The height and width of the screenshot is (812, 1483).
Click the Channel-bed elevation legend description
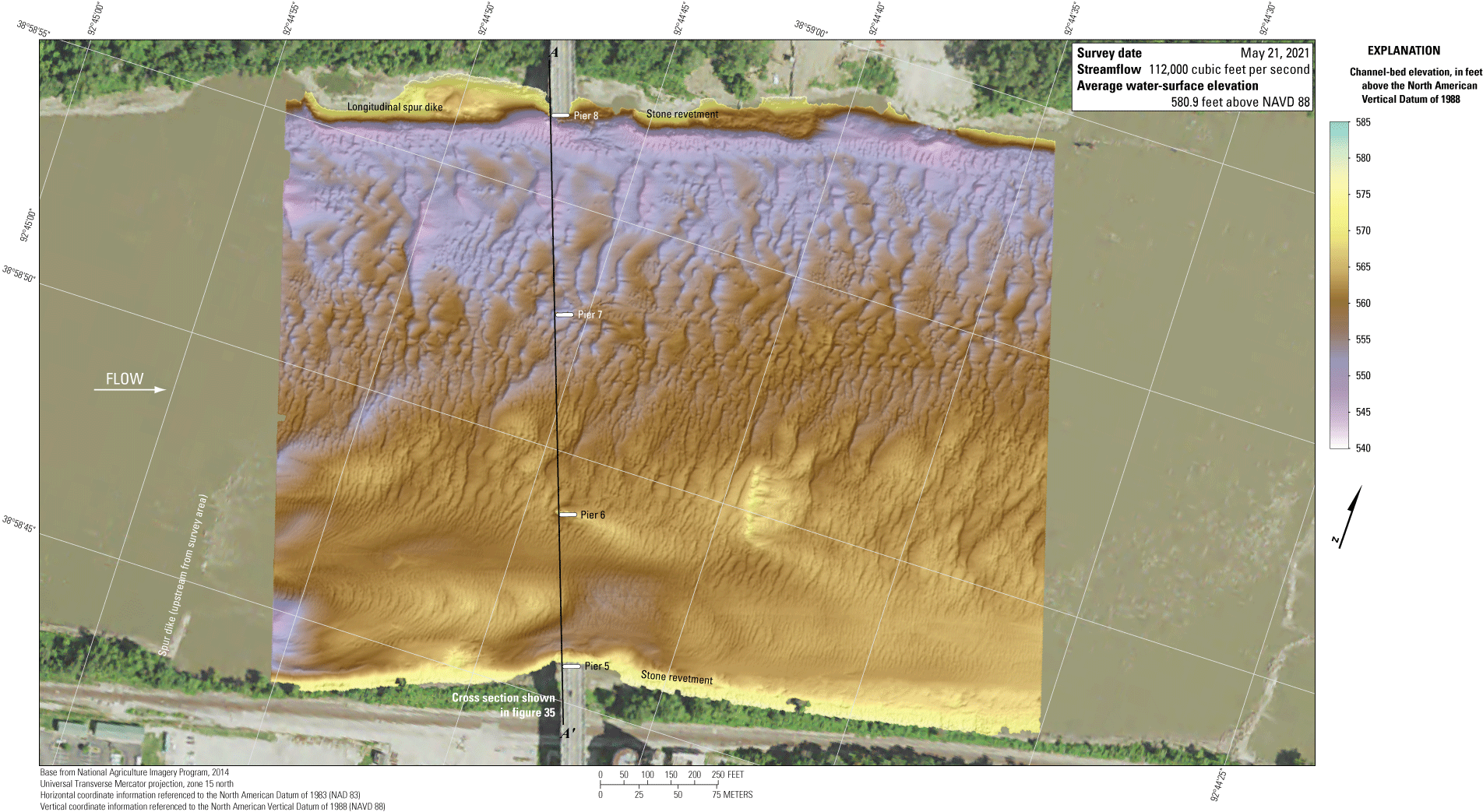click(x=1415, y=86)
